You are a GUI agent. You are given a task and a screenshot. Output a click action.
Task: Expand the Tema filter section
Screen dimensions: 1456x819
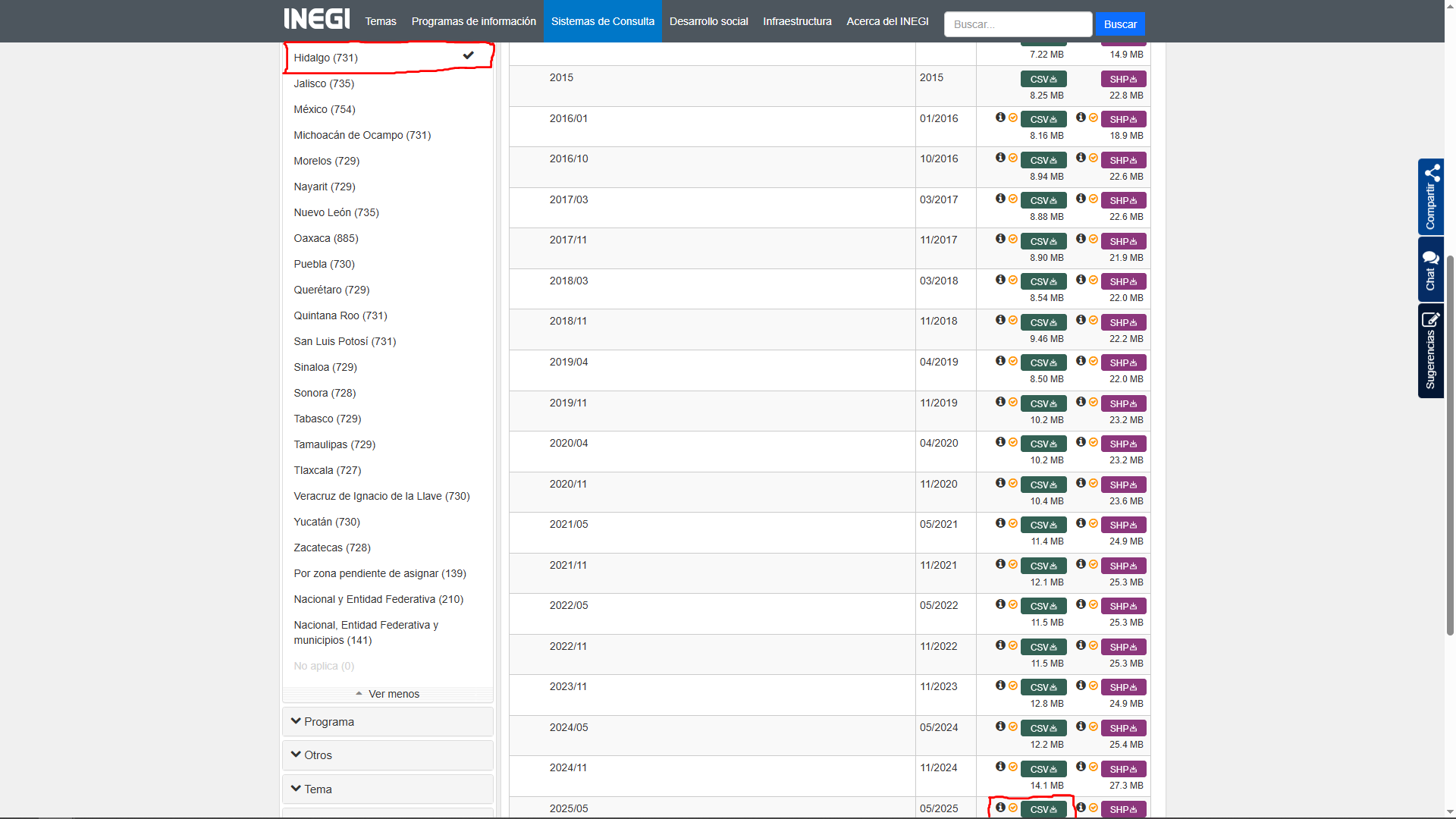[x=388, y=789]
